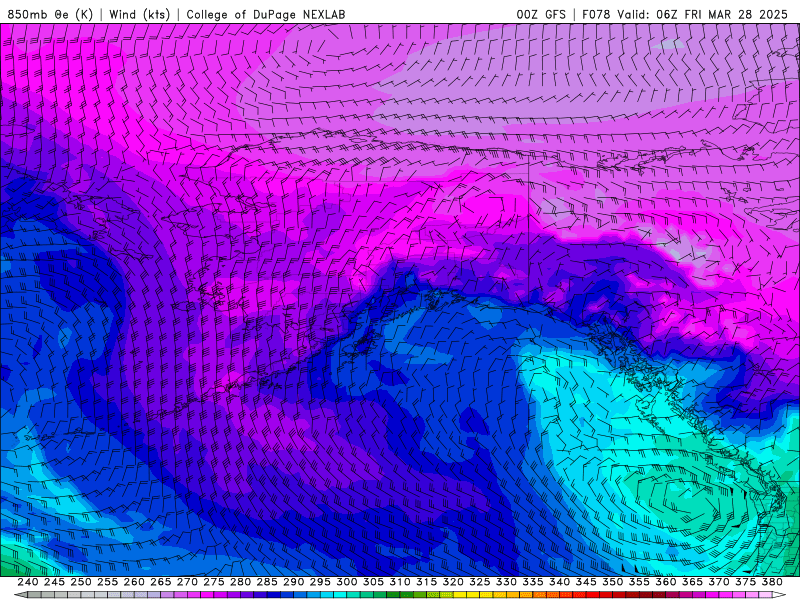Click the 295 colorbar value label

320,582
